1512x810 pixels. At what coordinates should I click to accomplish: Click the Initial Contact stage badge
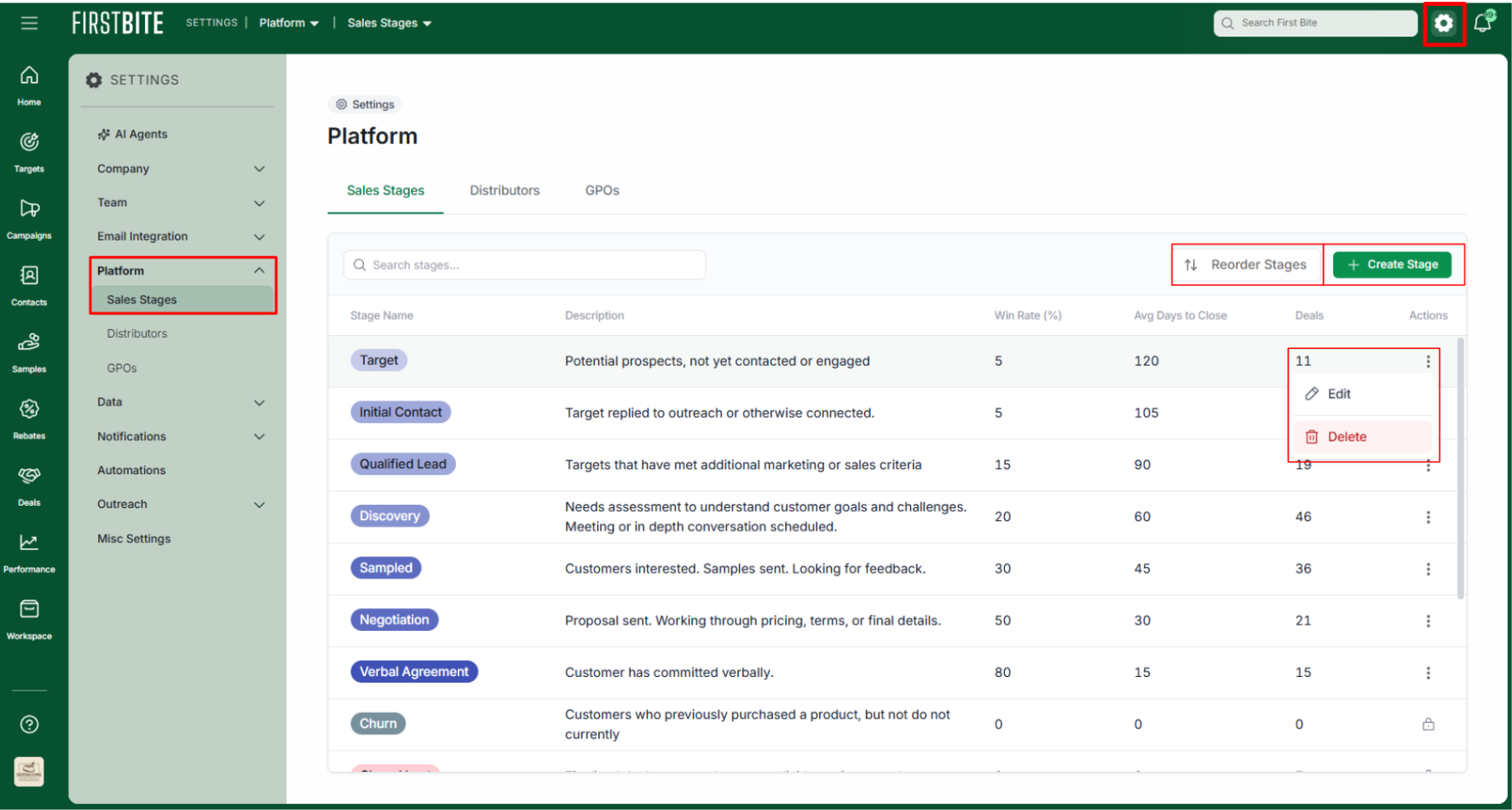pyautogui.click(x=401, y=413)
